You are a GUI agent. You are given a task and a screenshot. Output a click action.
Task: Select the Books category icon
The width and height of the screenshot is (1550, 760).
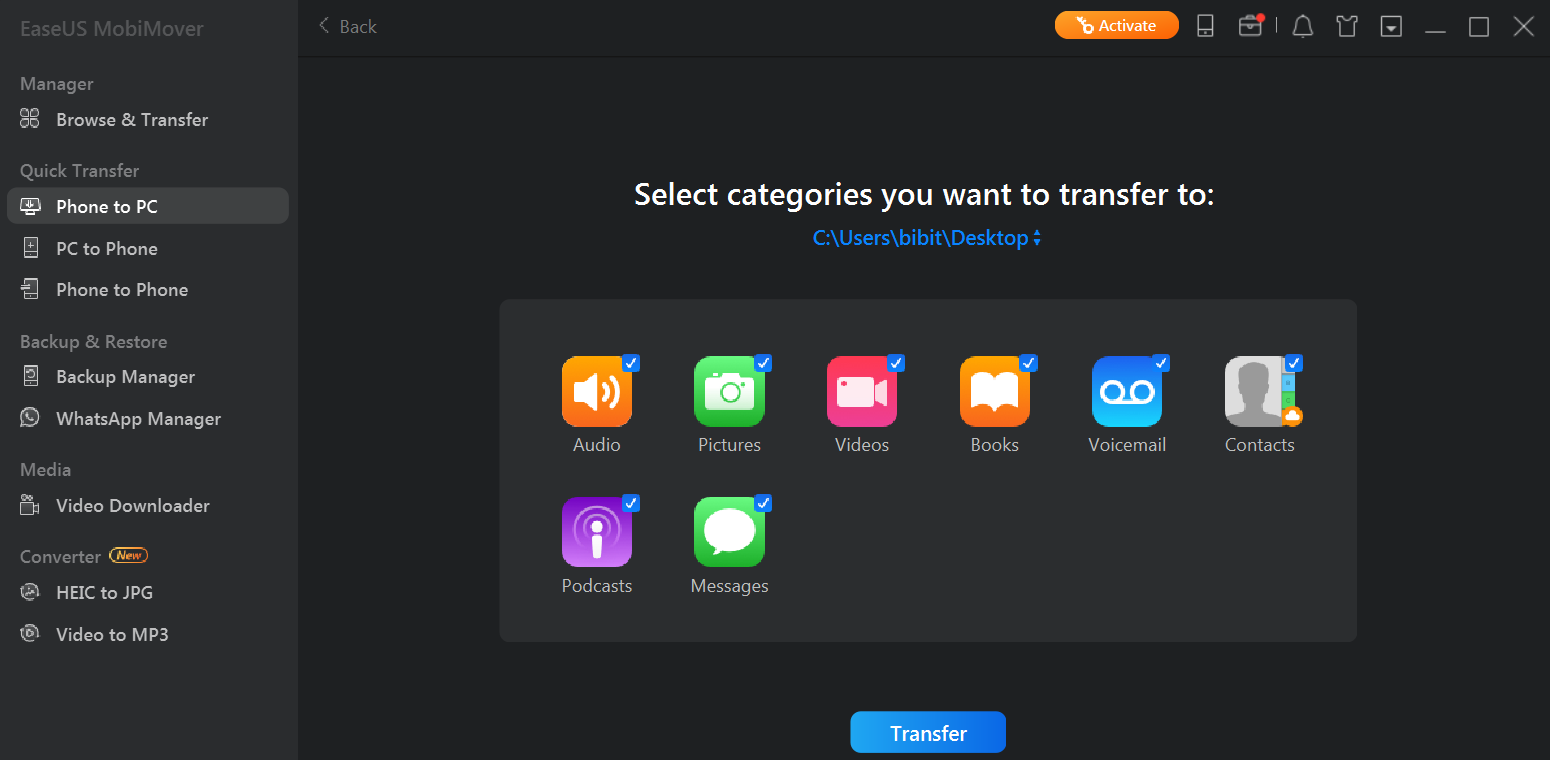click(x=994, y=392)
